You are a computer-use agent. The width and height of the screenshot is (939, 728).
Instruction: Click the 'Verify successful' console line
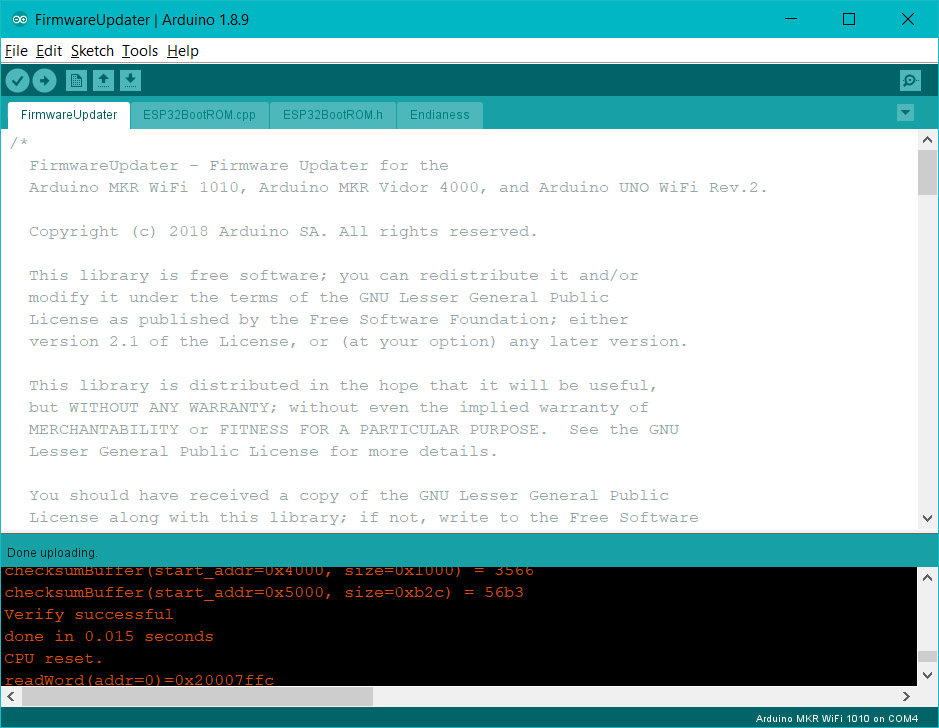click(x=89, y=614)
